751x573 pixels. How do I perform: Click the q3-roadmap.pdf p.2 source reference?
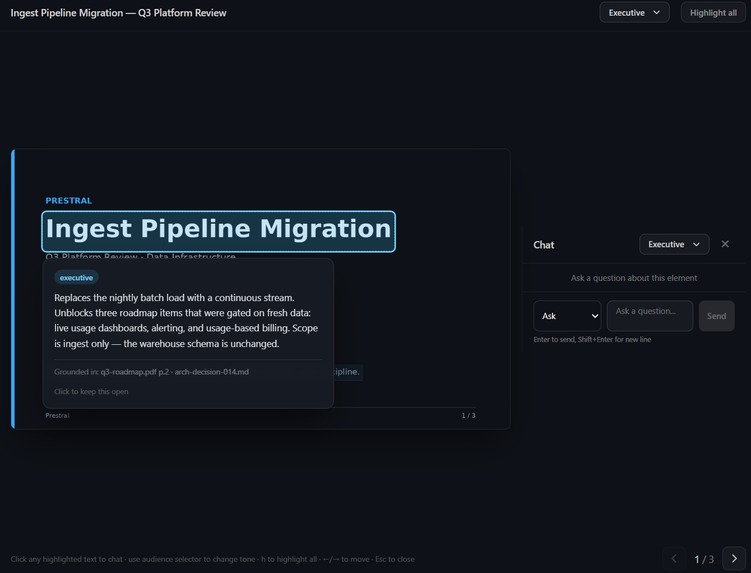(135, 372)
